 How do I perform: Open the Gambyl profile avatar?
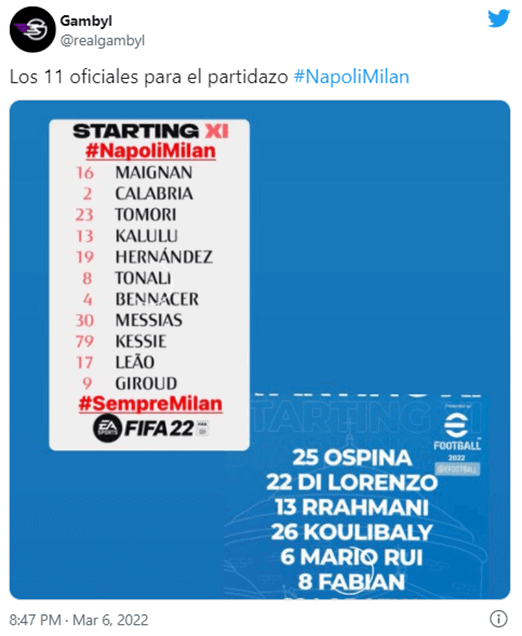tap(32, 30)
